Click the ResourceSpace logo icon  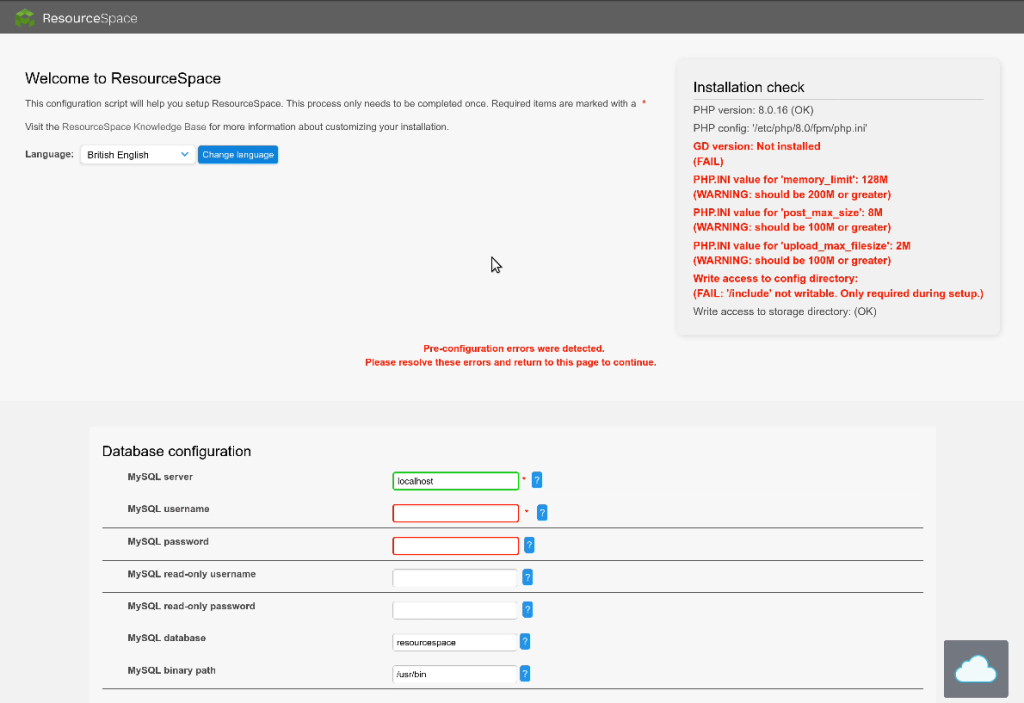click(24, 17)
